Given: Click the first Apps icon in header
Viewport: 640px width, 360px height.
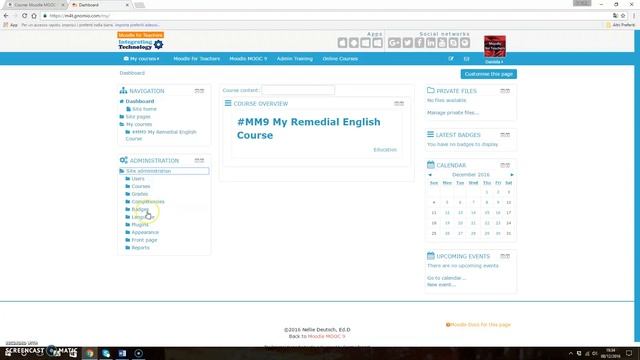Looking at the screenshot, I should [x=342, y=43].
